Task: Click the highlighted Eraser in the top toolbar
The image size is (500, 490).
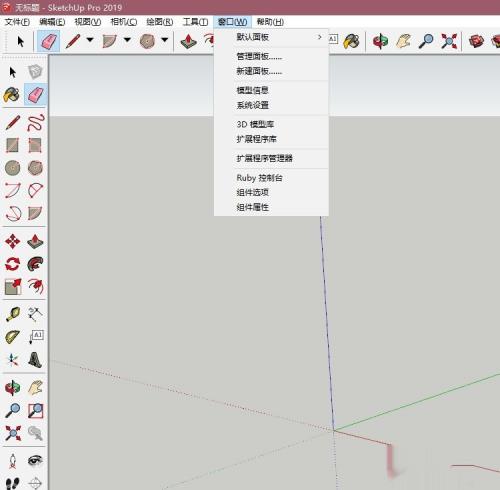Action: click(49, 41)
